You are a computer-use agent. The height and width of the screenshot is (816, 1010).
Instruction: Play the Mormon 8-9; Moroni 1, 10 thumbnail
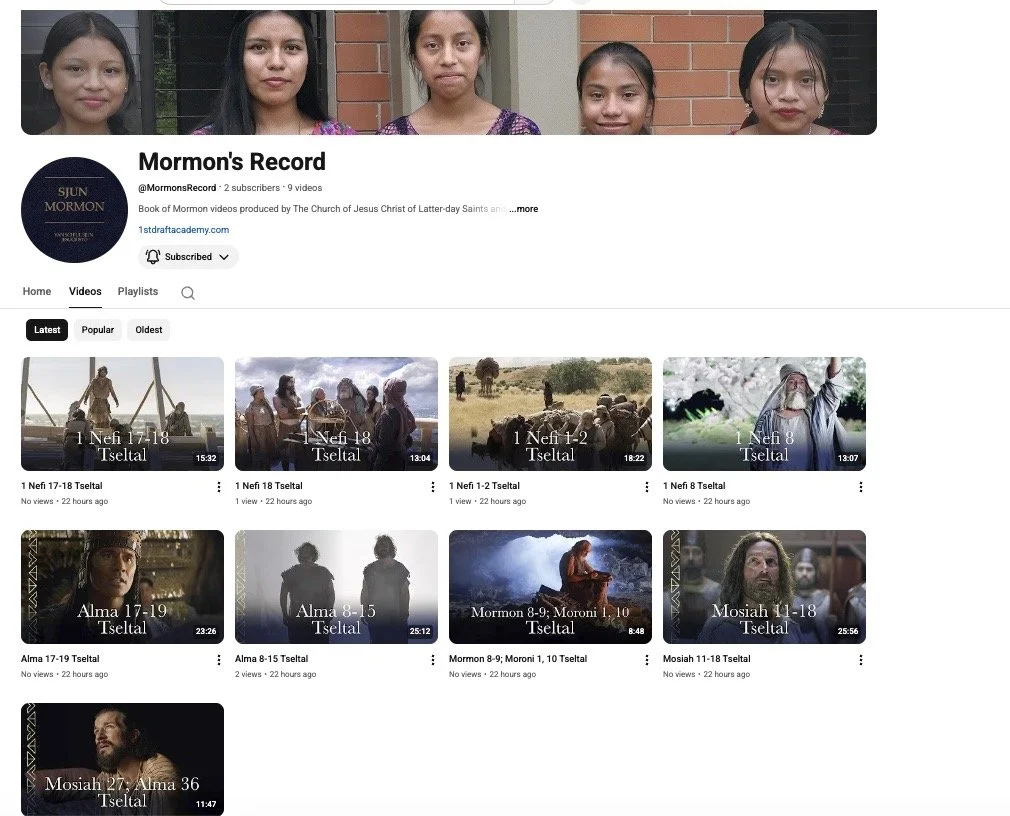[x=550, y=587]
